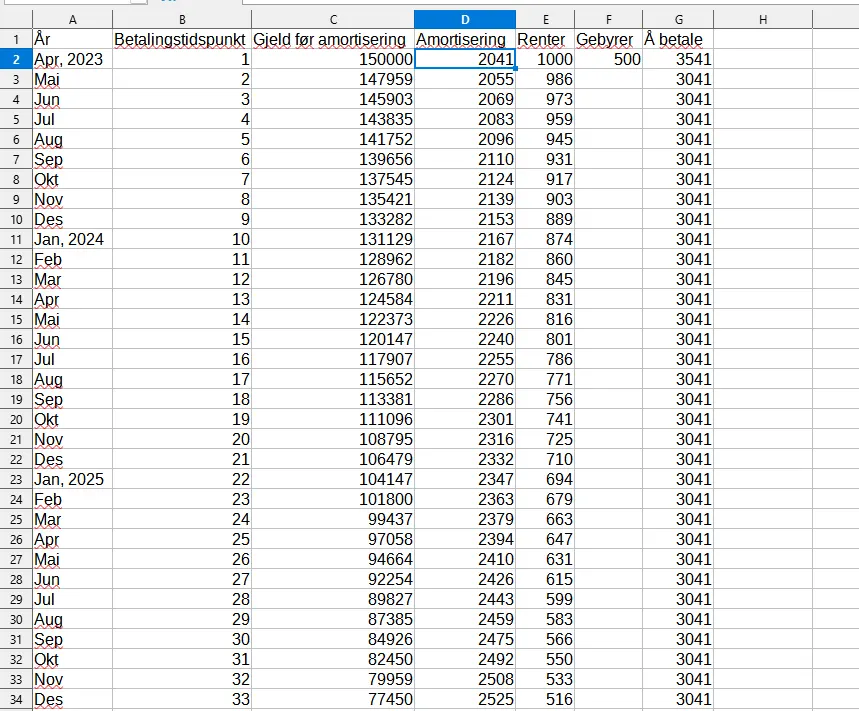This screenshot has width=859, height=711.
Task: Select interest cell 694
Action: click(546, 479)
